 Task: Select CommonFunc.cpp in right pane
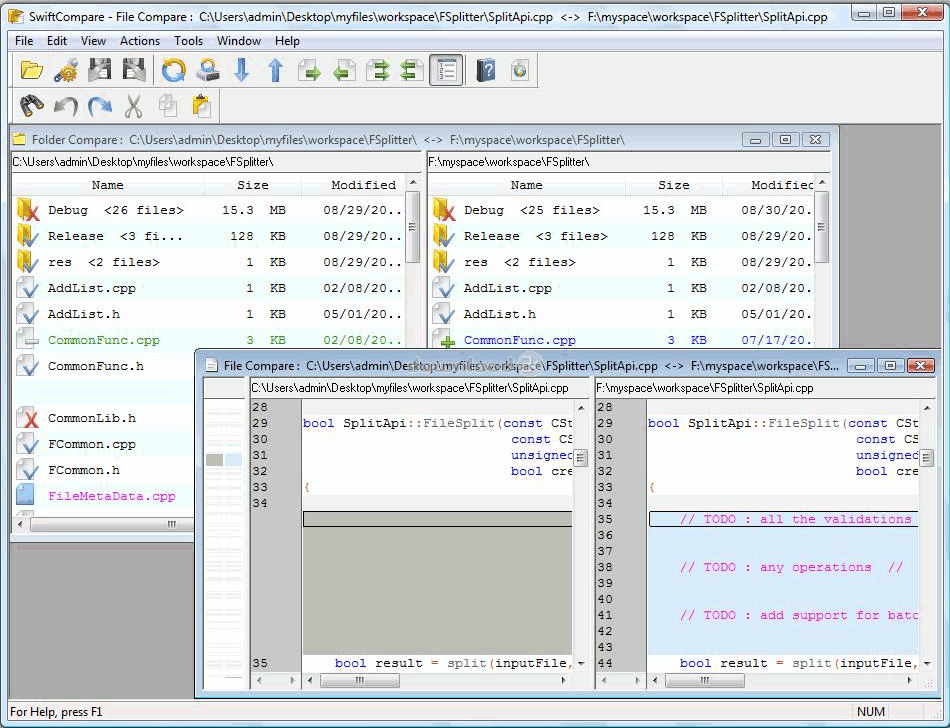point(519,341)
